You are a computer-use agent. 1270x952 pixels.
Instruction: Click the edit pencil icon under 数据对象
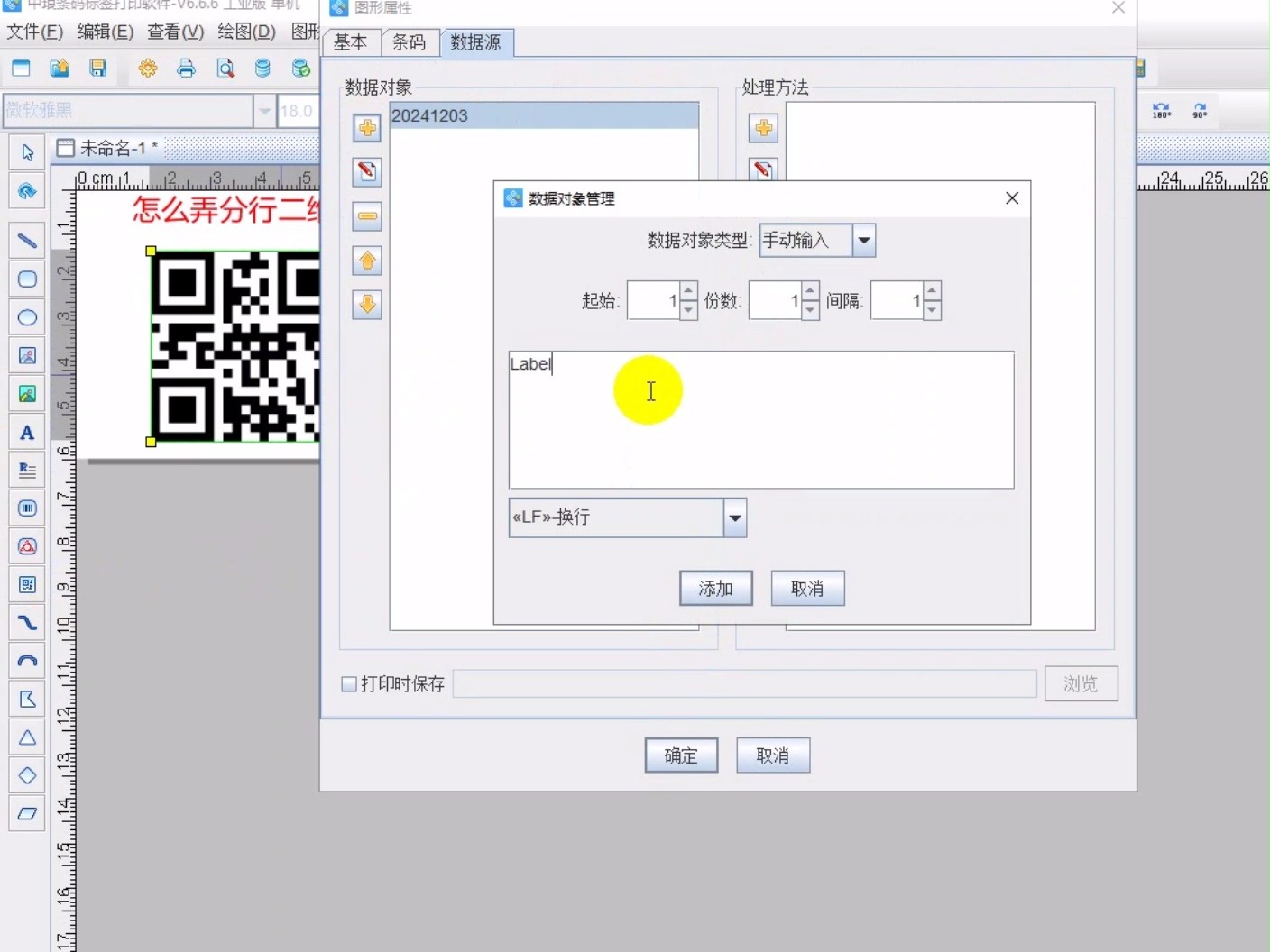pos(367,172)
